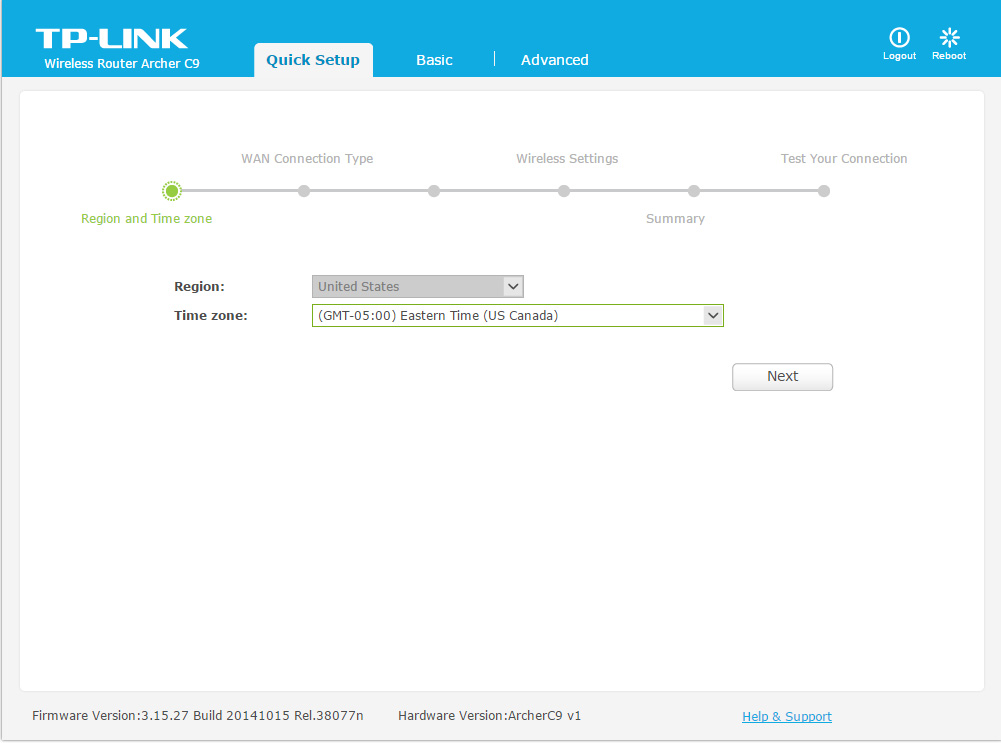1001x743 pixels.
Task: Click the green Region and Time zone label
Action: click(x=146, y=219)
